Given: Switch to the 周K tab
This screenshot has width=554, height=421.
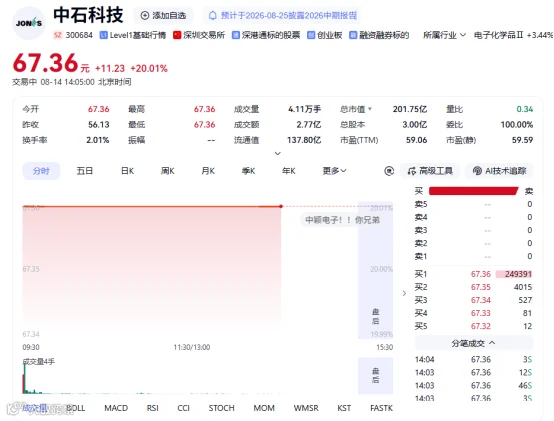Looking at the screenshot, I should coord(167,171).
